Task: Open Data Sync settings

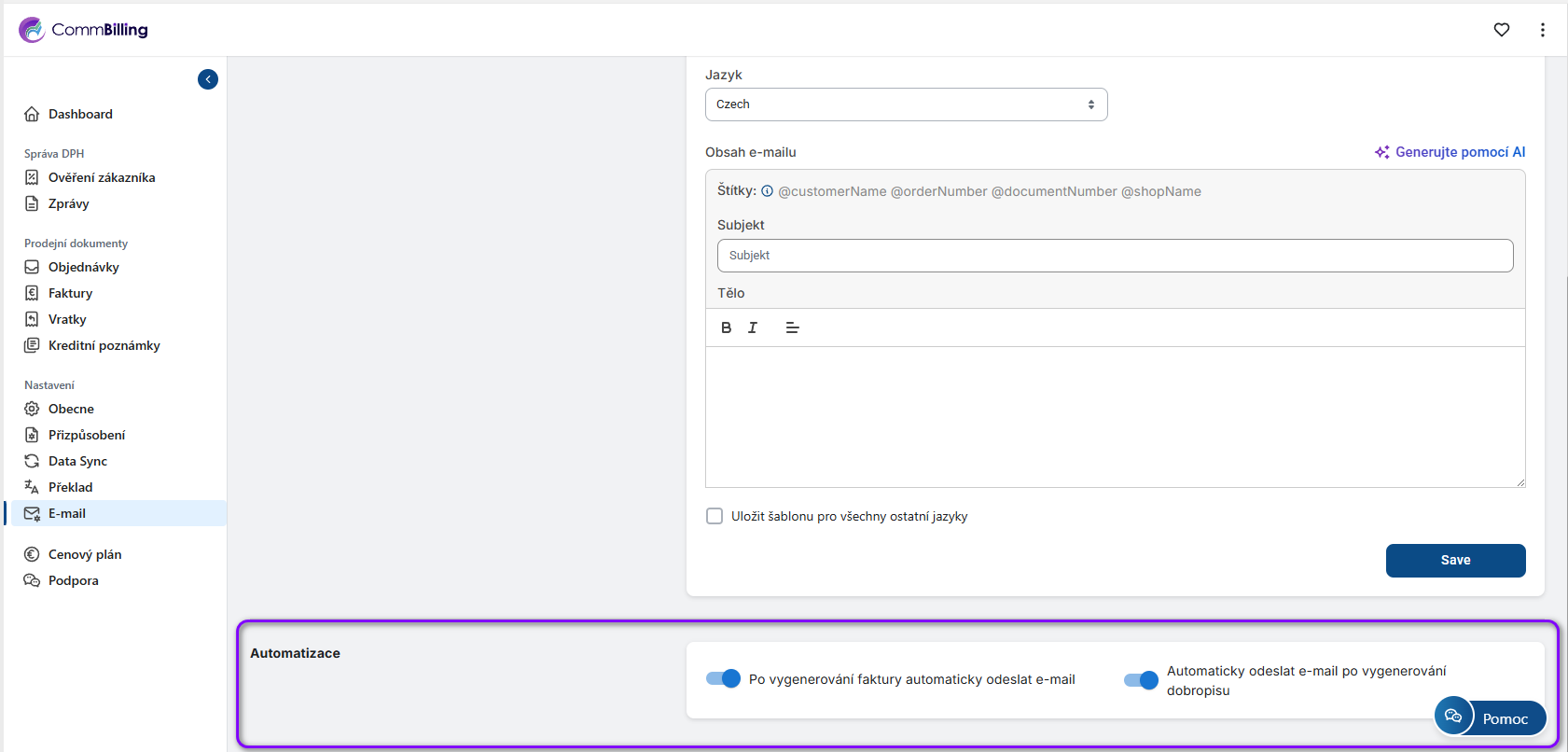Action: pyautogui.click(x=77, y=461)
